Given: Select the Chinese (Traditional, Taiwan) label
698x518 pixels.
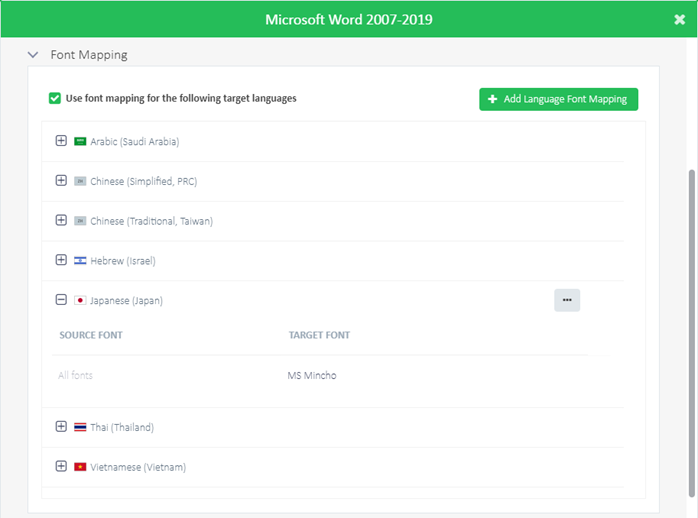Looking at the screenshot, I should pos(151,221).
